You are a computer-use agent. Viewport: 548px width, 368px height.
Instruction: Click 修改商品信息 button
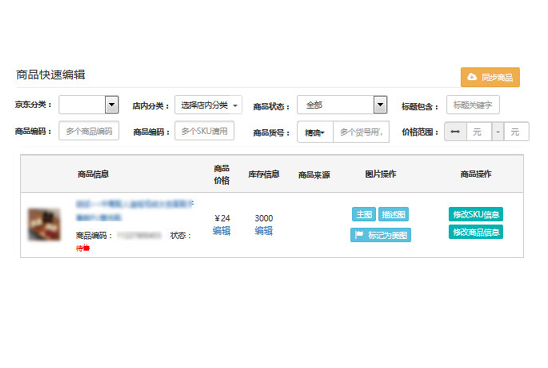(x=476, y=232)
